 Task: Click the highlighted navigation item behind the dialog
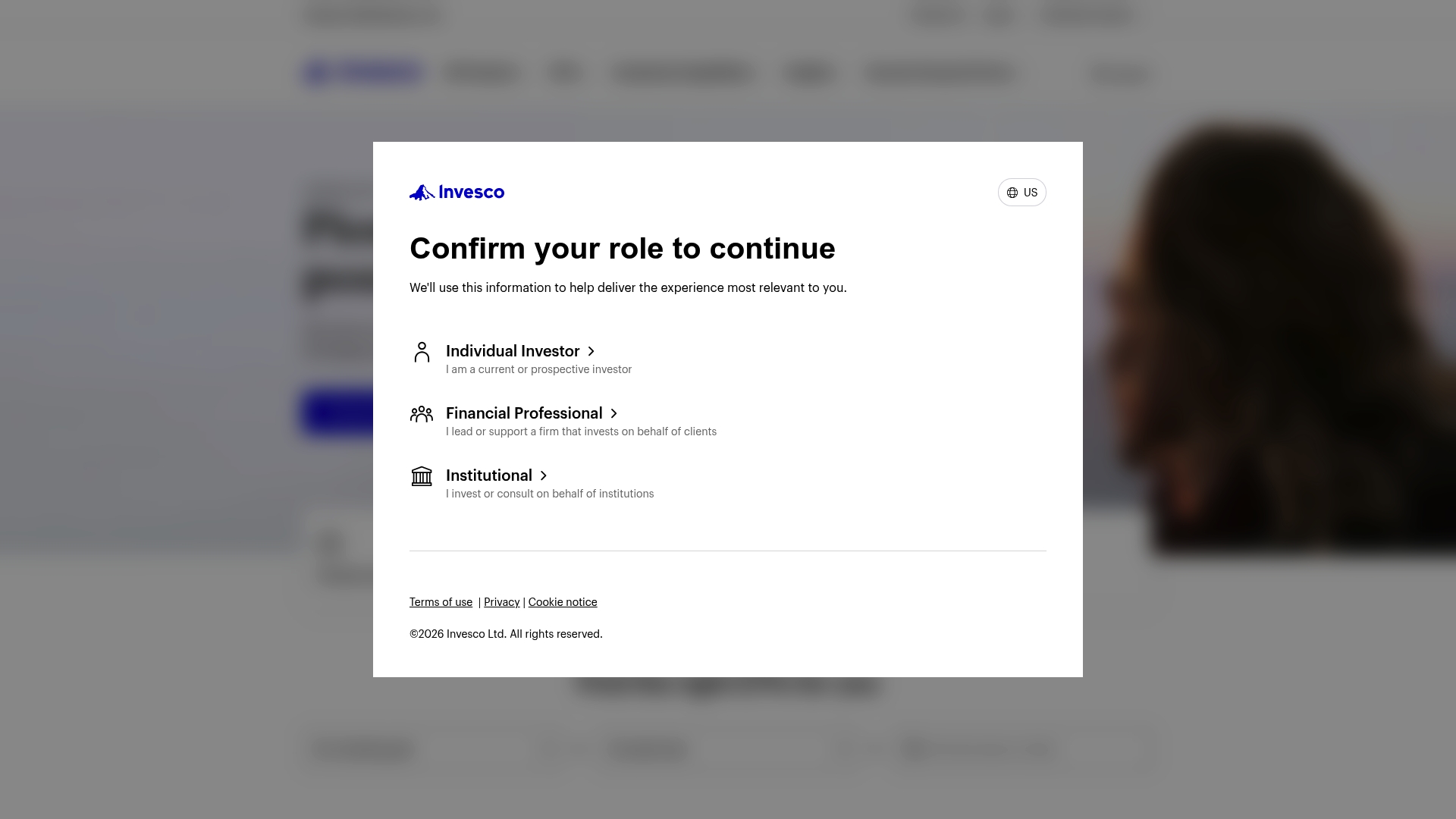coord(362,73)
